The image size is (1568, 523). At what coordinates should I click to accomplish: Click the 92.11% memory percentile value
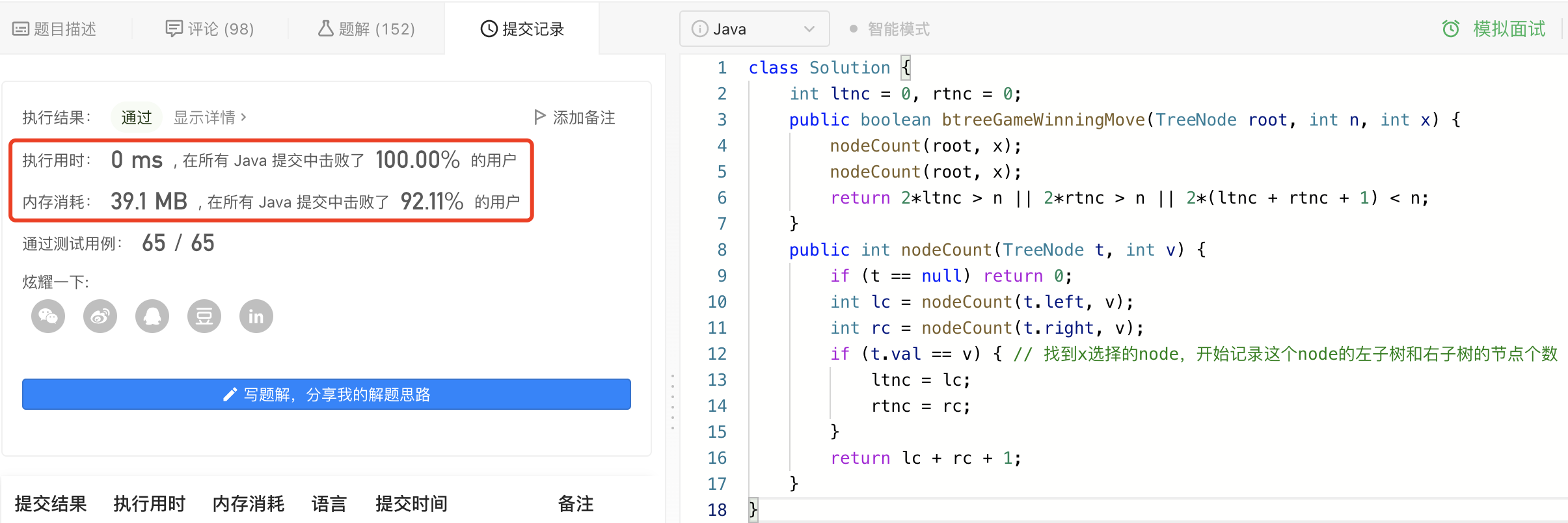[432, 201]
